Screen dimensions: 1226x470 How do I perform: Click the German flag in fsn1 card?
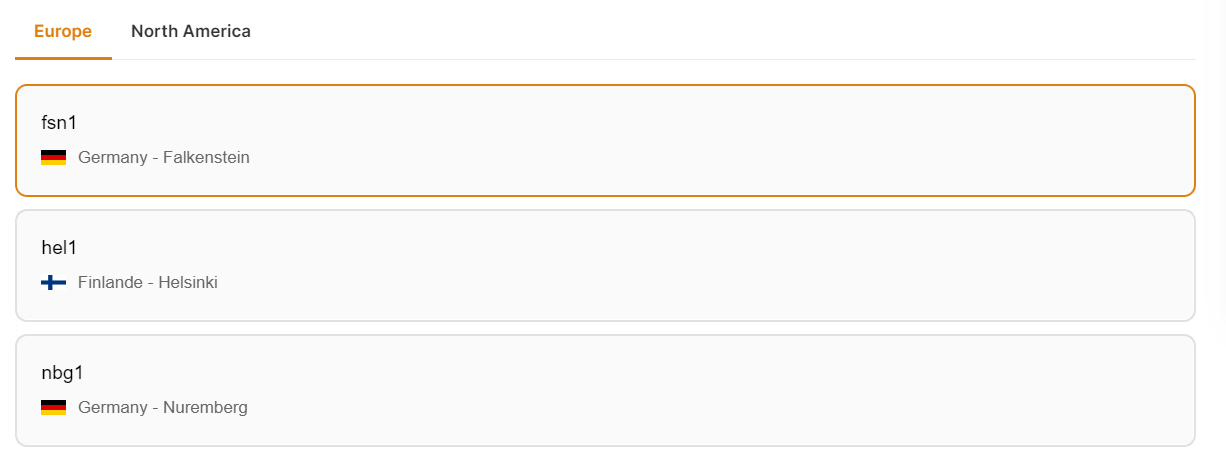[x=53, y=158]
